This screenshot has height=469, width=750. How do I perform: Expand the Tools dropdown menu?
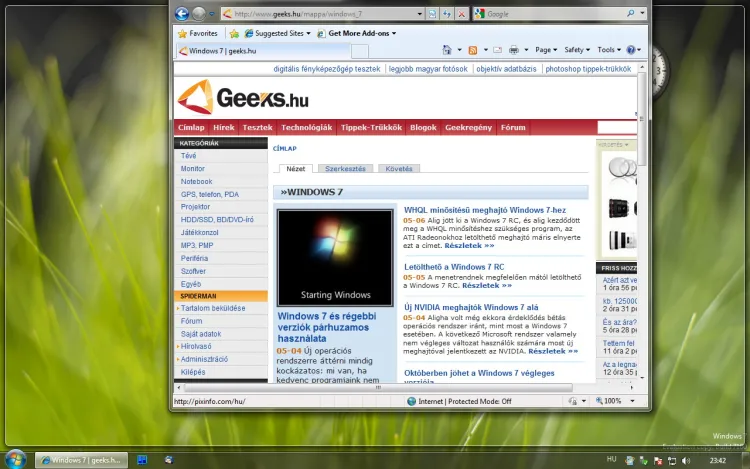coord(609,50)
